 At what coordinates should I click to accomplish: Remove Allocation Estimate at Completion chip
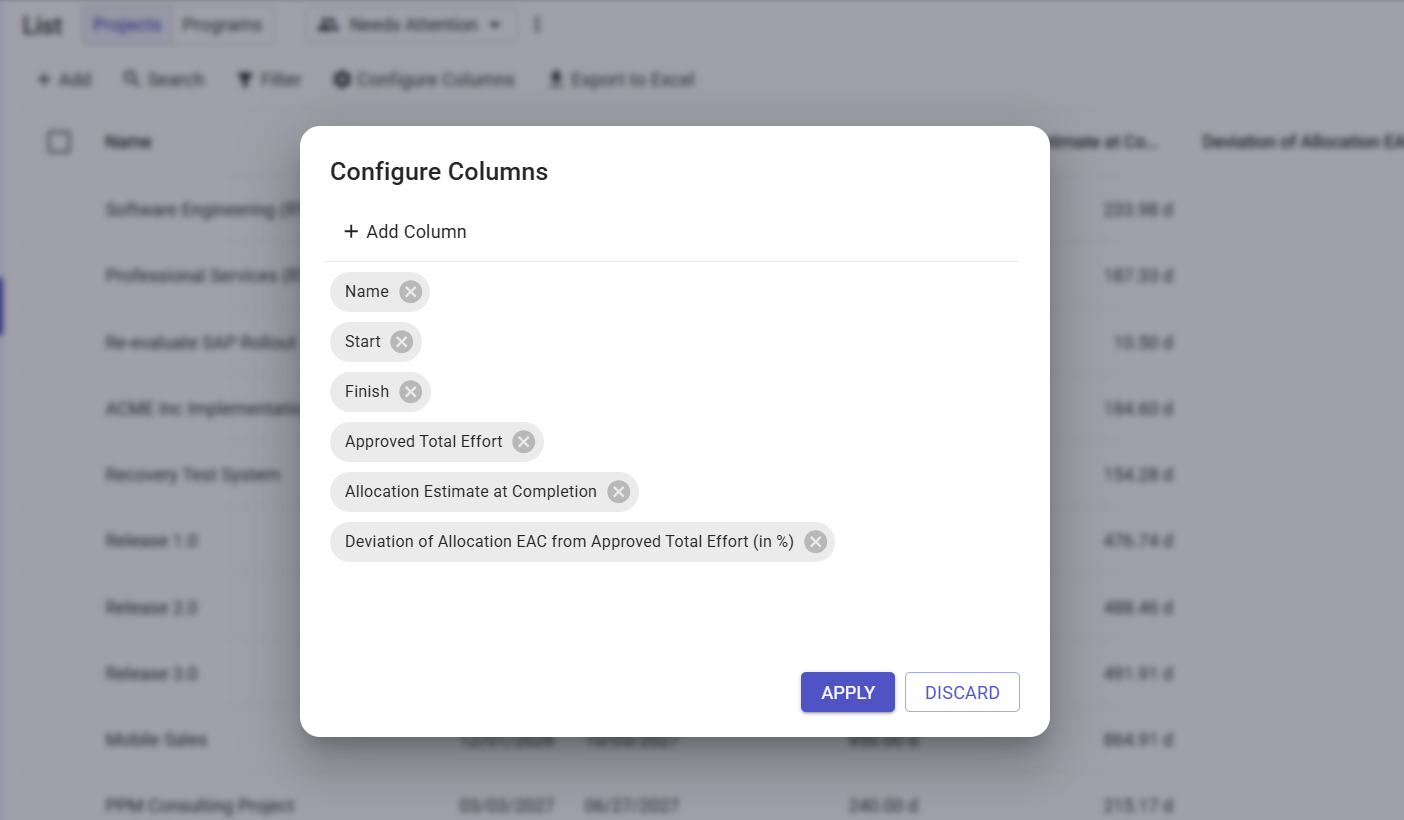[x=618, y=492]
